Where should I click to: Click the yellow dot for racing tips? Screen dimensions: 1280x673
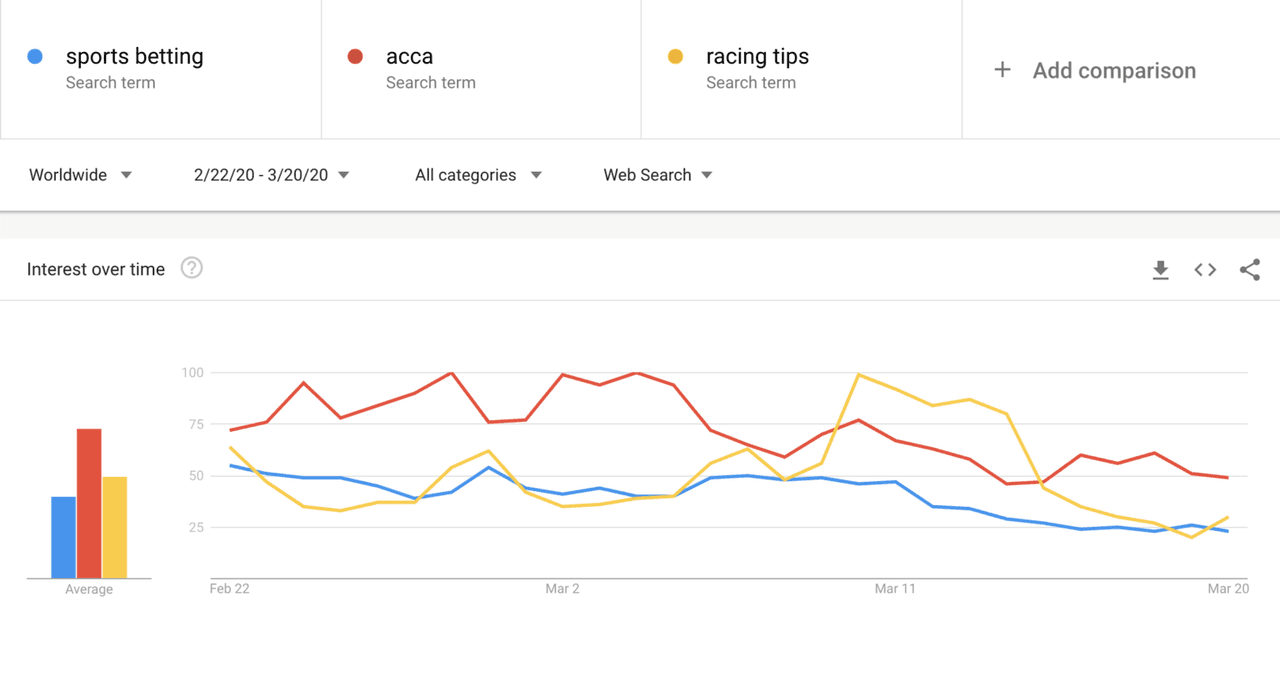click(675, 57)
